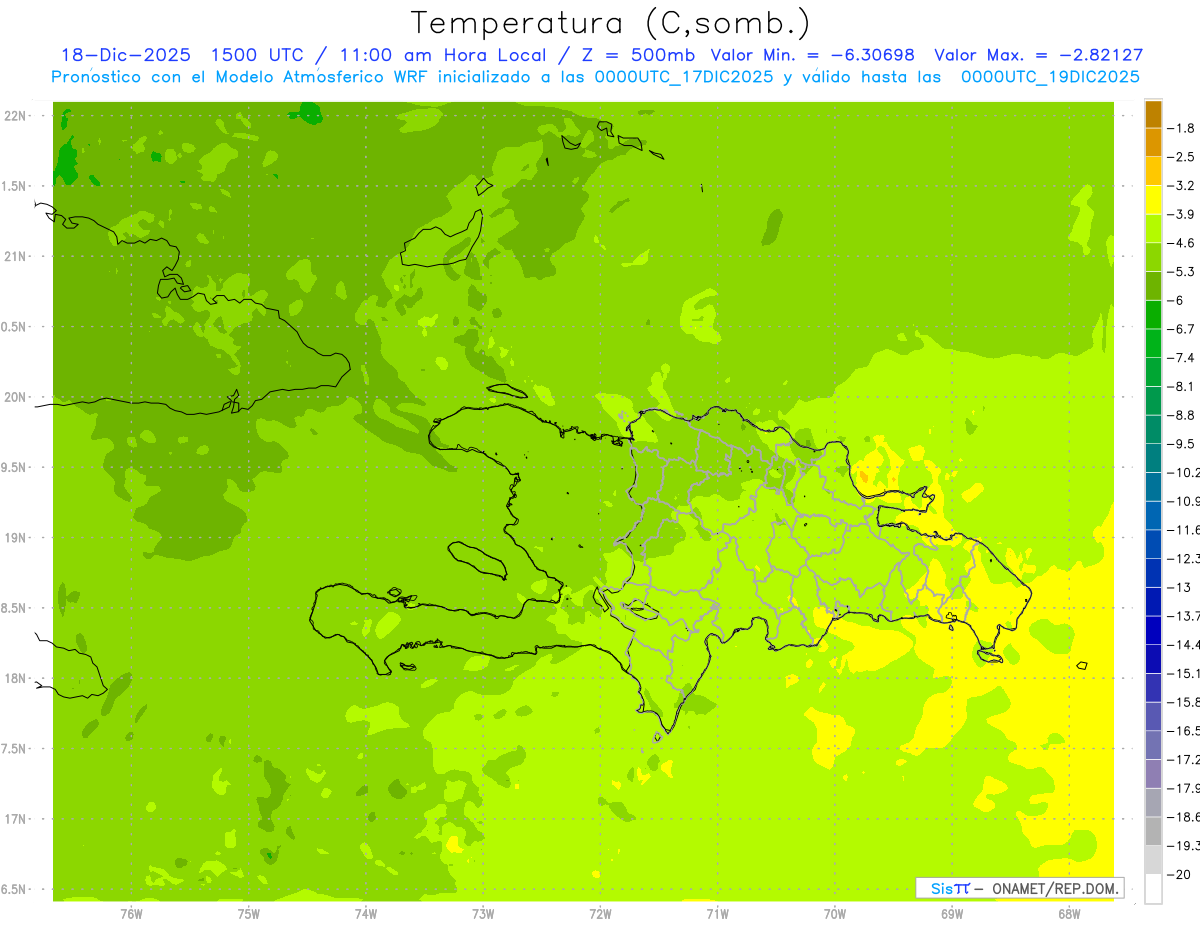Click the colorbar label '-13.7'
The width and height of the screenshot is (1200, 927).
pos(1183,616)
